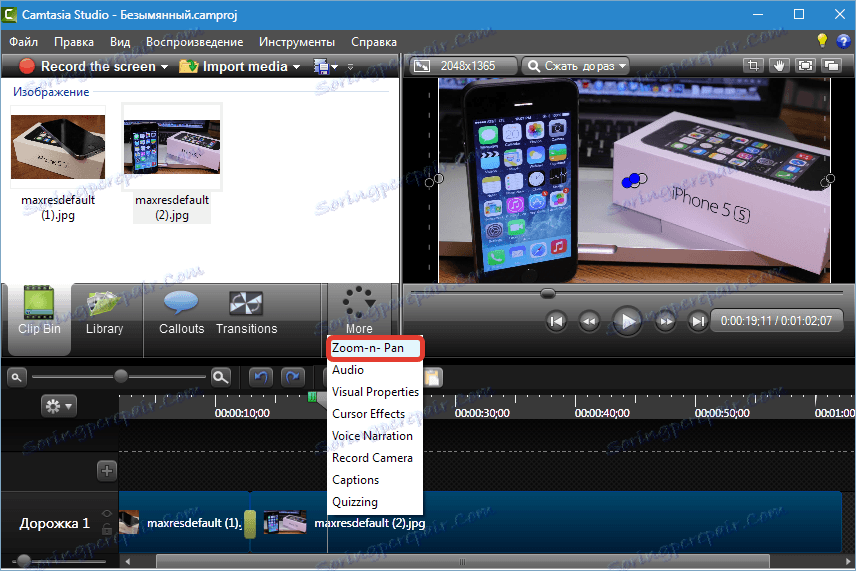Click the track height slider handle

click(x=23, y=561)
